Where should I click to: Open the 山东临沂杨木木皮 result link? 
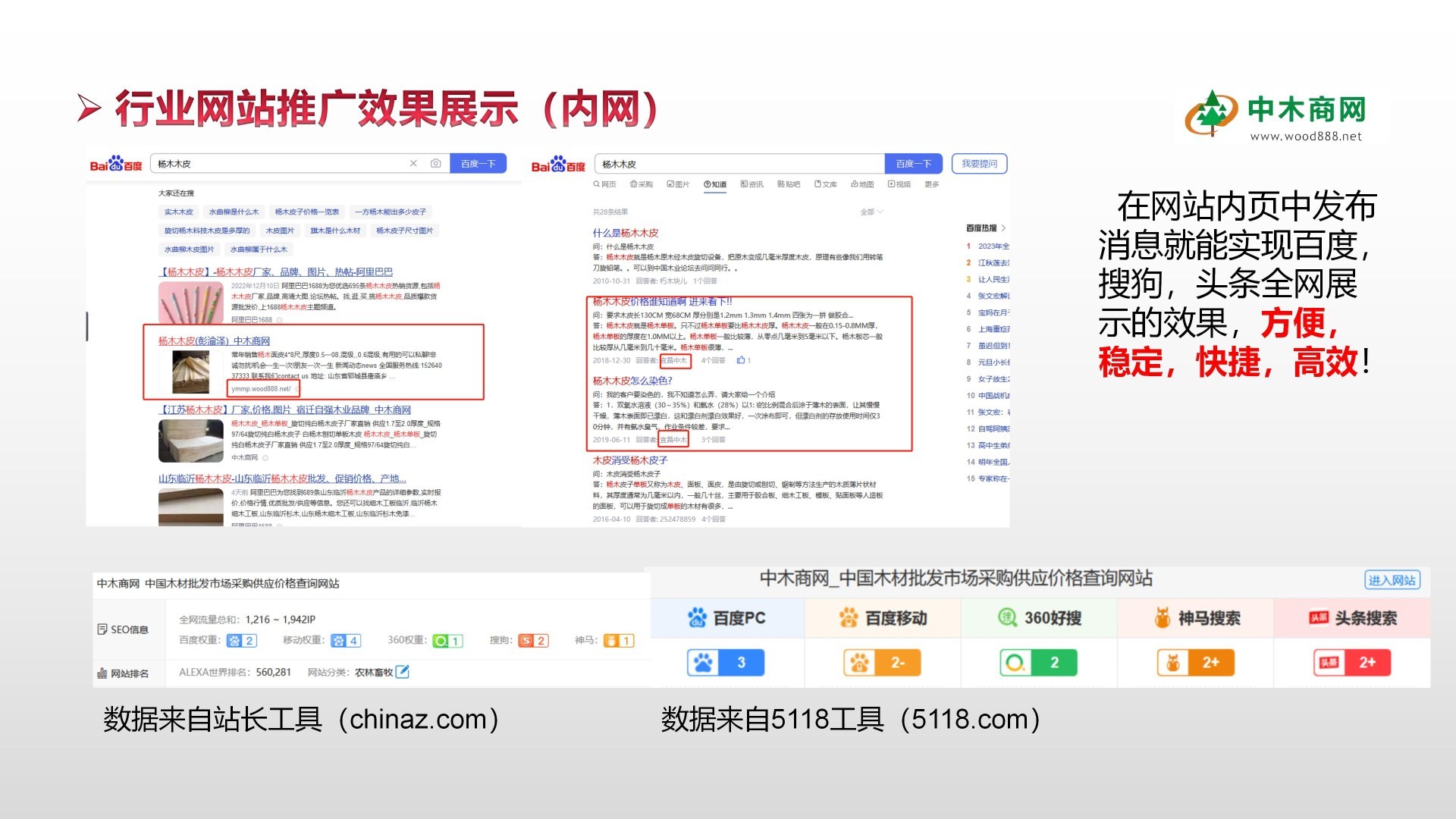(x=282, y=479)
